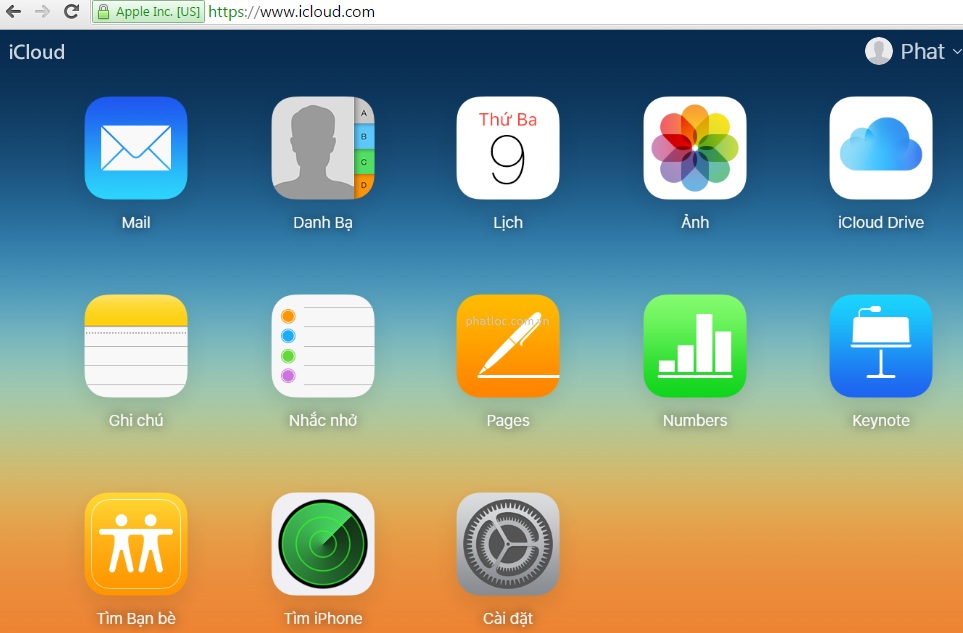Open the Nhắc nhở reminders icon

pyautogui.click(x=323, y=346)
